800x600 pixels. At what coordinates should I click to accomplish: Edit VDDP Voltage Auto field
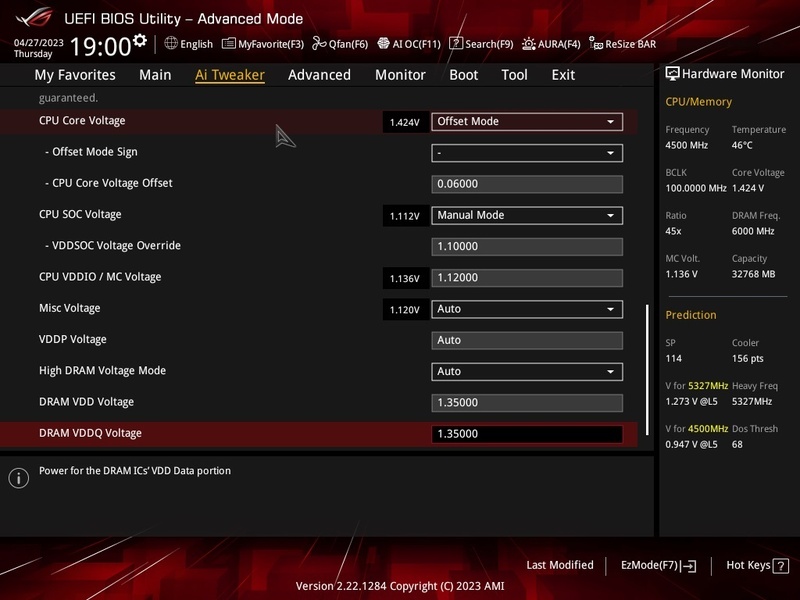click(527, 340)
